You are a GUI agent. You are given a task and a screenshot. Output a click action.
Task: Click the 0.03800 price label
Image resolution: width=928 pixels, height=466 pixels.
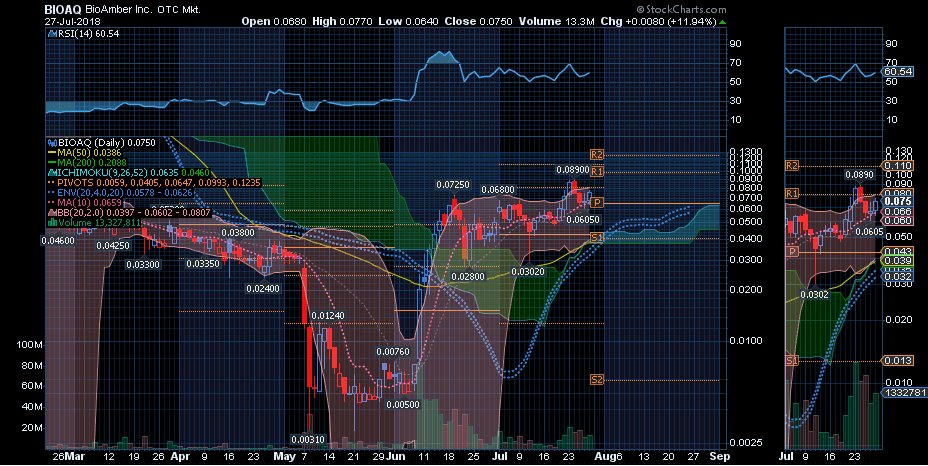coord(238,233)
